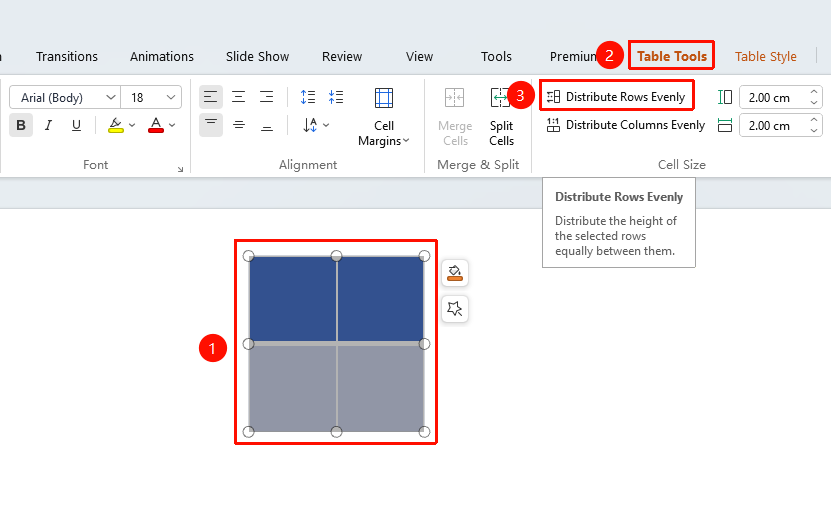This screenshot has width=831, height=510.
Task: Toggle bold formatting
Action: pyautogui.click(x=21, y=125)
